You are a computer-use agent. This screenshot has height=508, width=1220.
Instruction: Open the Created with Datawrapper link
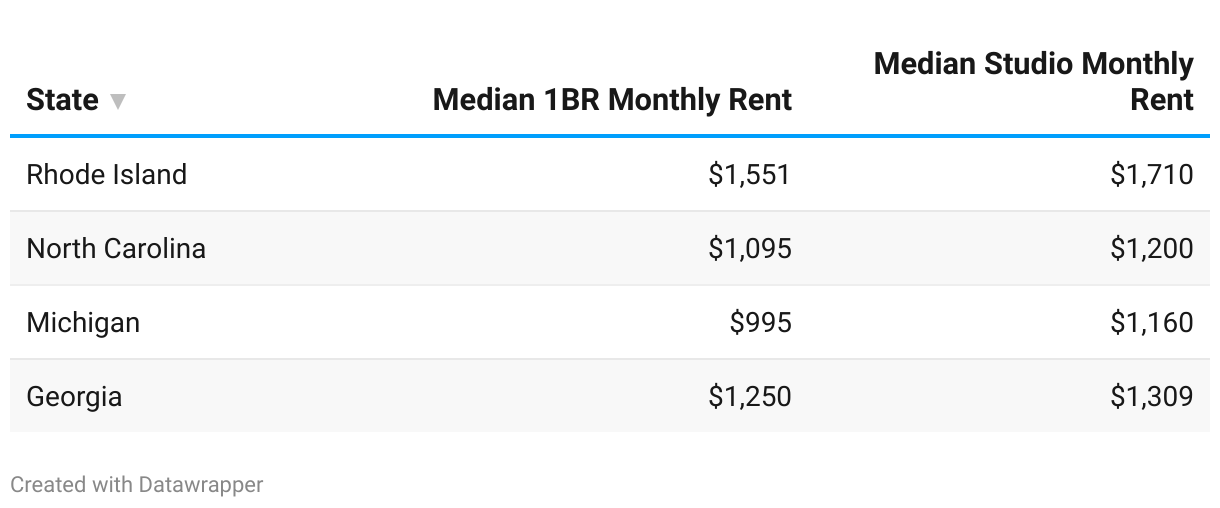[x=137, y=485]
